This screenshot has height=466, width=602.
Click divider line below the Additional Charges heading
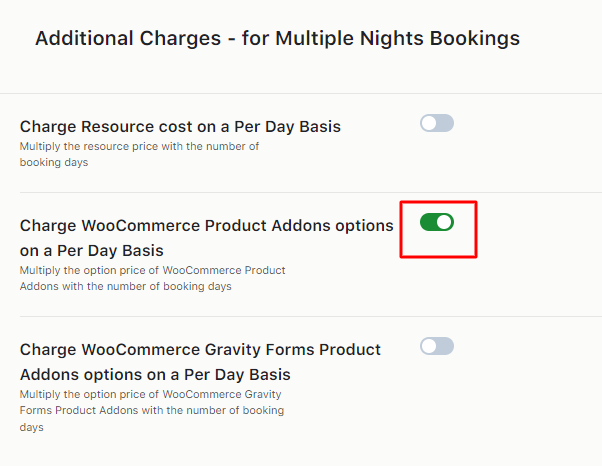301,94
